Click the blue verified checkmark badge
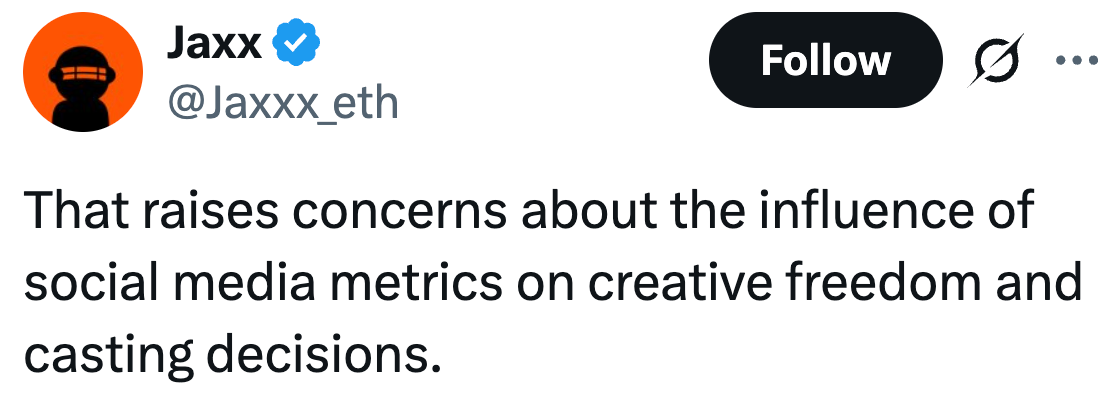The height and width of the screenshot is (404, 1112). [x=298, y=43]
